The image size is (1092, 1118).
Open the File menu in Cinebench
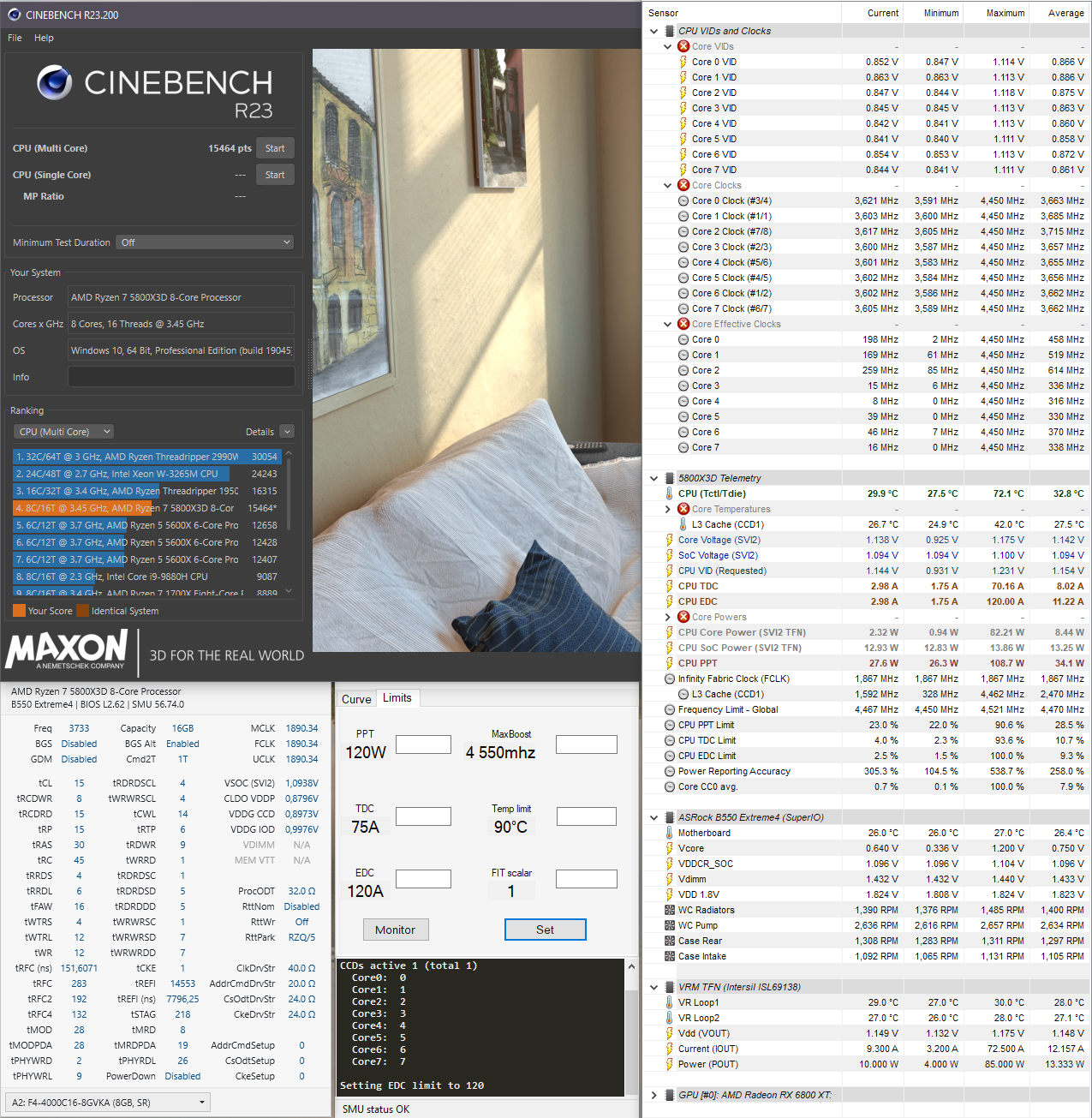pyautogui.click(x=15, y=38)
